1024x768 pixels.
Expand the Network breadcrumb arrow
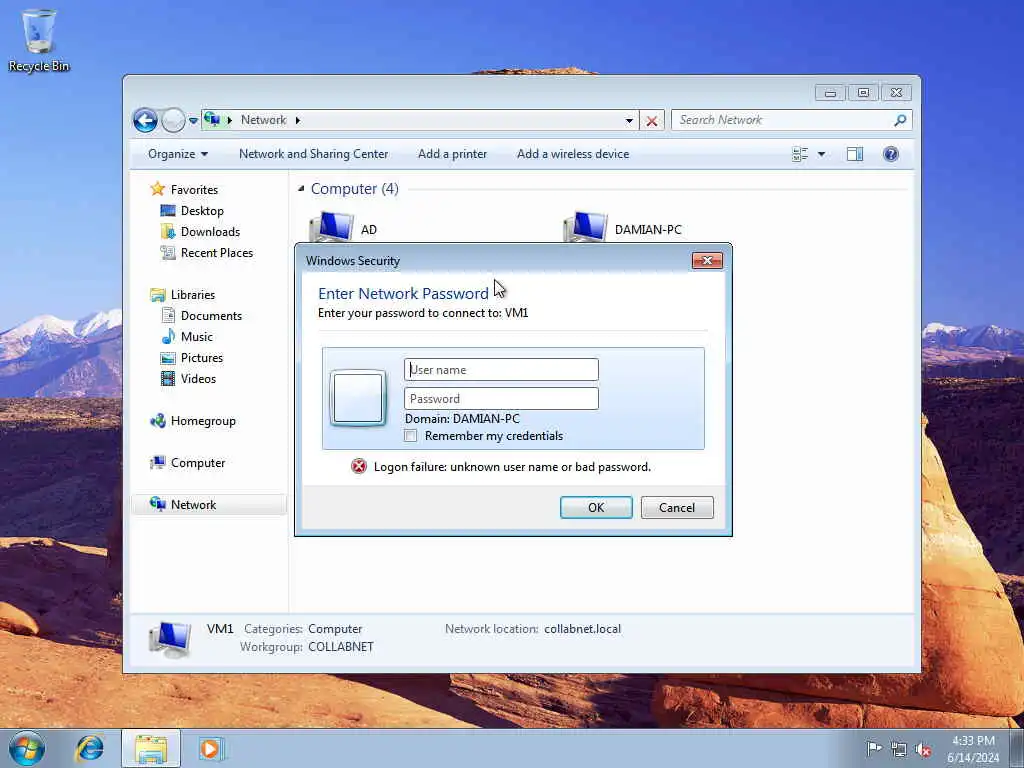click(298, 120)
